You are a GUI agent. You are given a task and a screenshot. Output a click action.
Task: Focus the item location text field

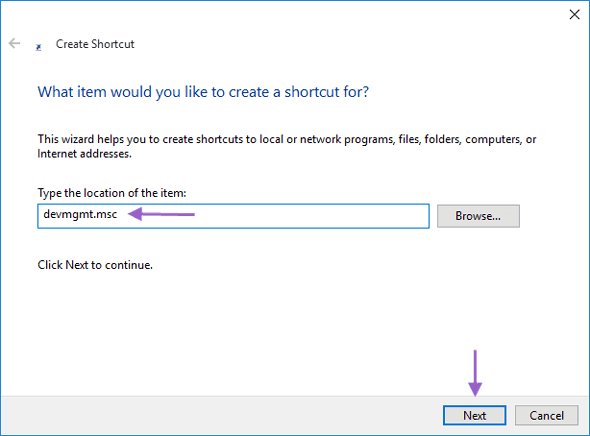pyautogui.click(x=233, y=216)
